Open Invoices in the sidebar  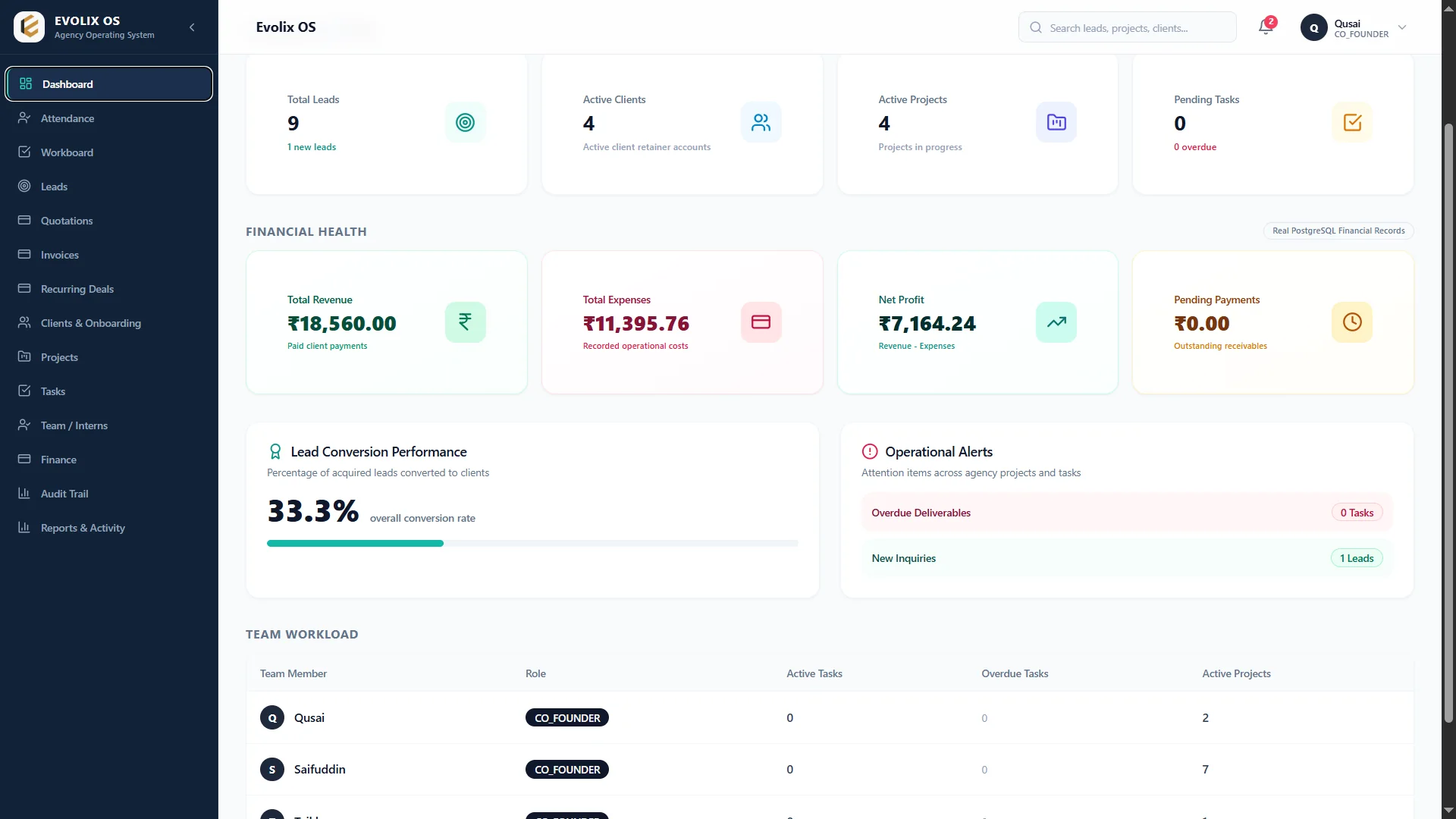coord(109,255)
